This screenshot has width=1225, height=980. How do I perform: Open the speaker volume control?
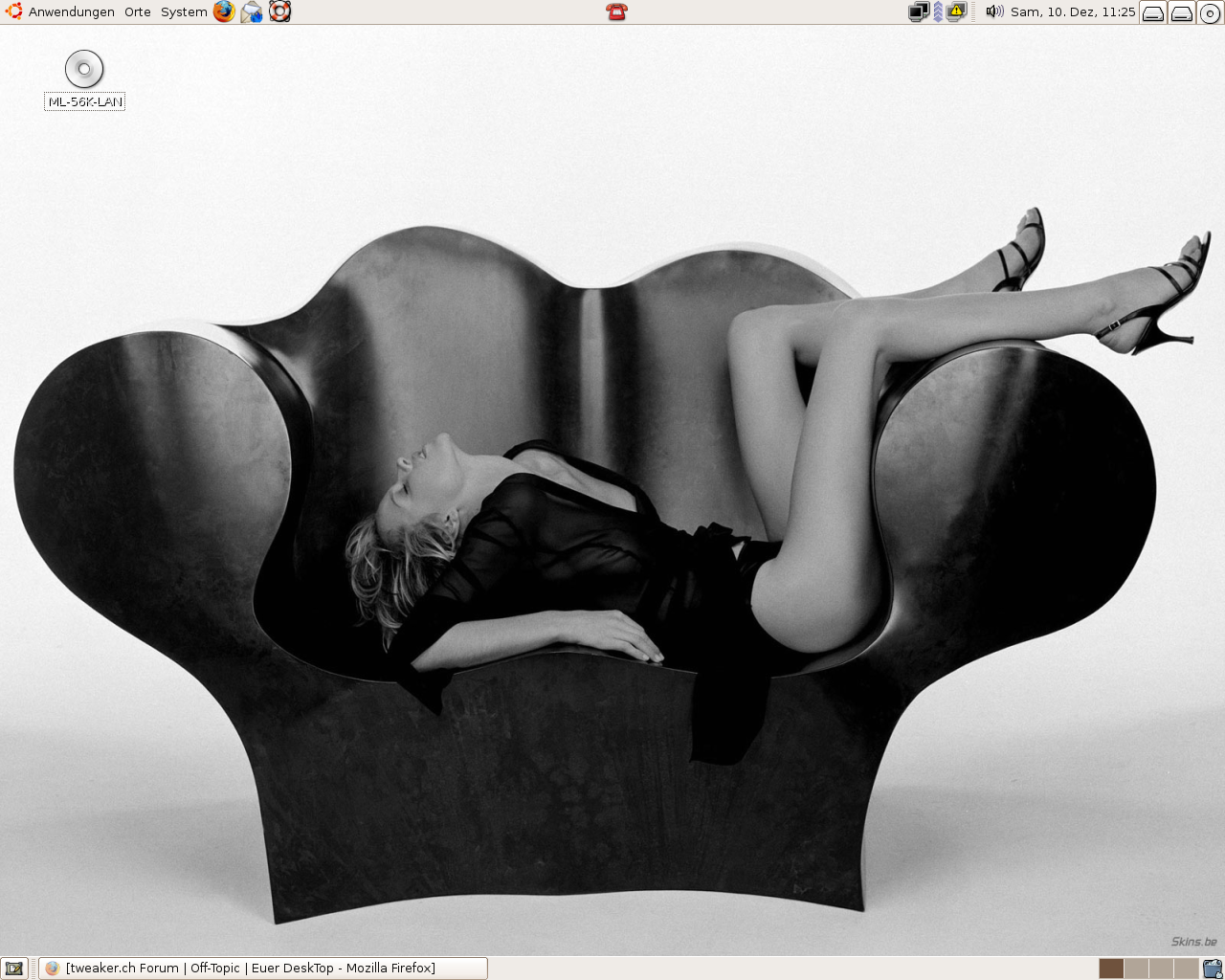(x=994, y=11)
